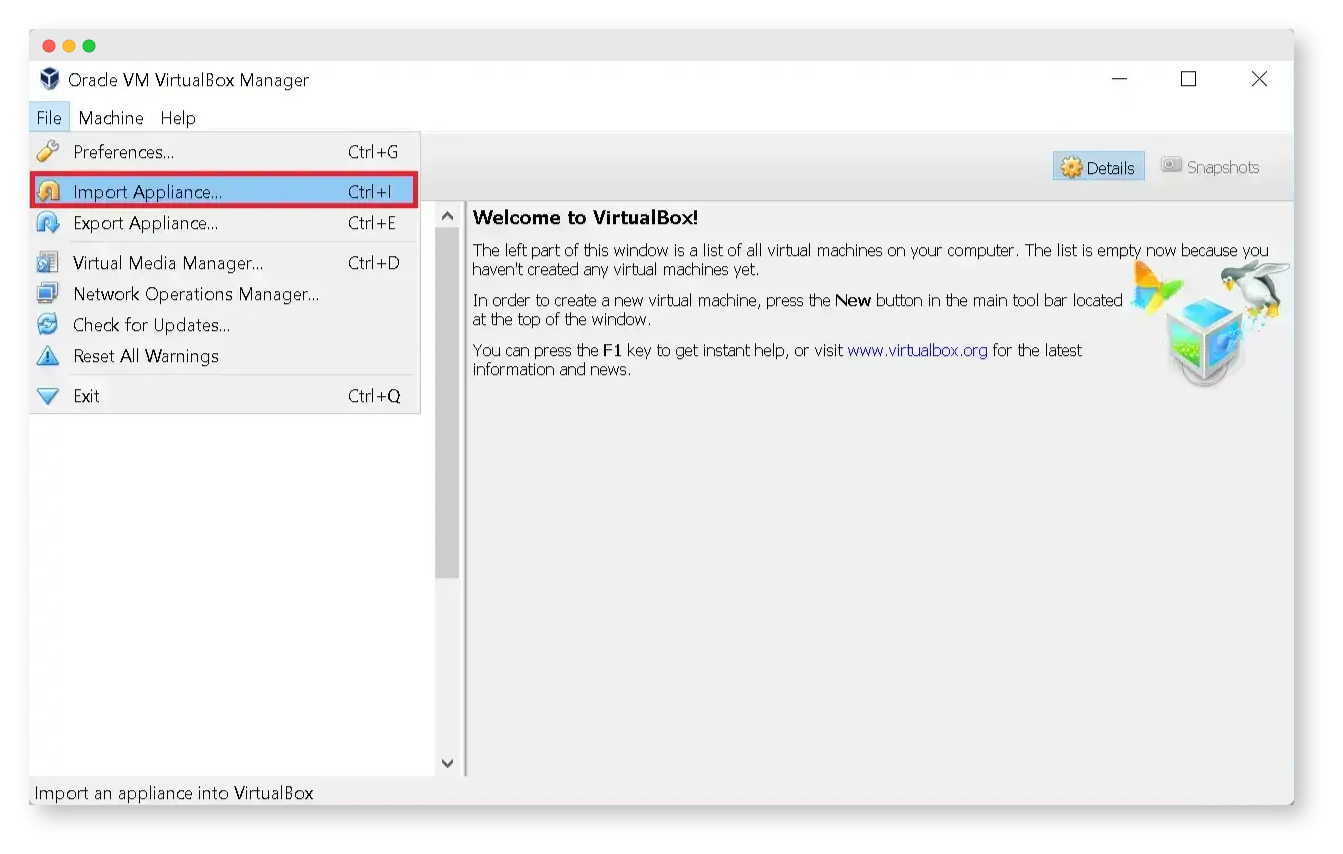Switch to the Details view button
This screenshot has width=1343, height=854.
tap(1098, 168)
